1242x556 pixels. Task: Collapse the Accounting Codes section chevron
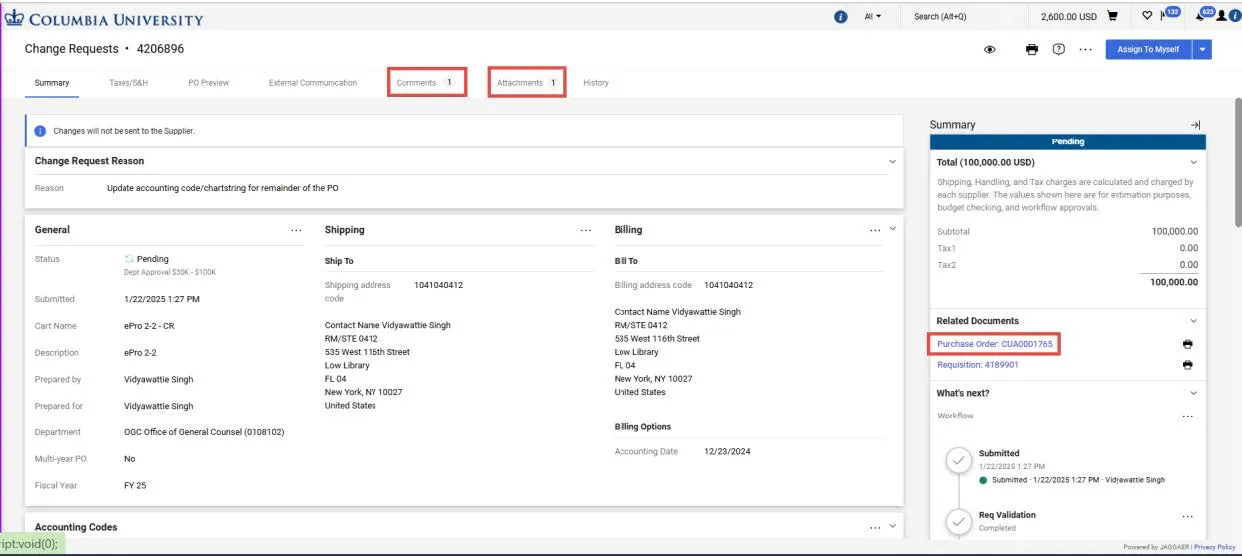[892, 527]
